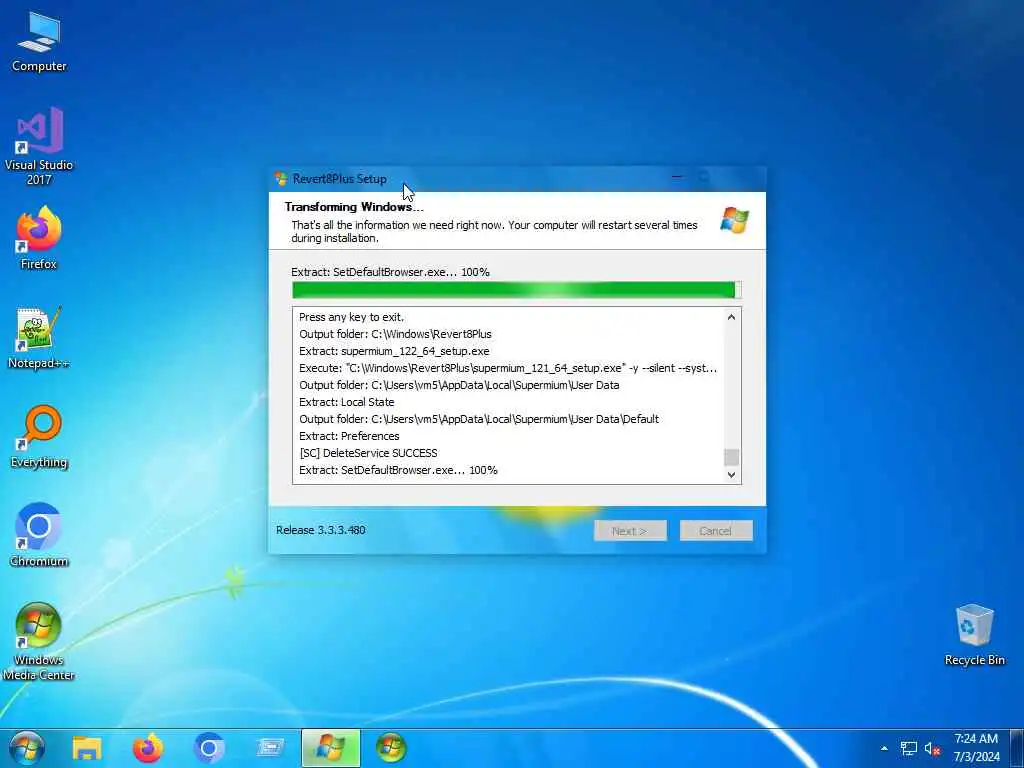Click the Revert8Plus Setup title bar icon
1024x768 pixels.
pos(281,179)
